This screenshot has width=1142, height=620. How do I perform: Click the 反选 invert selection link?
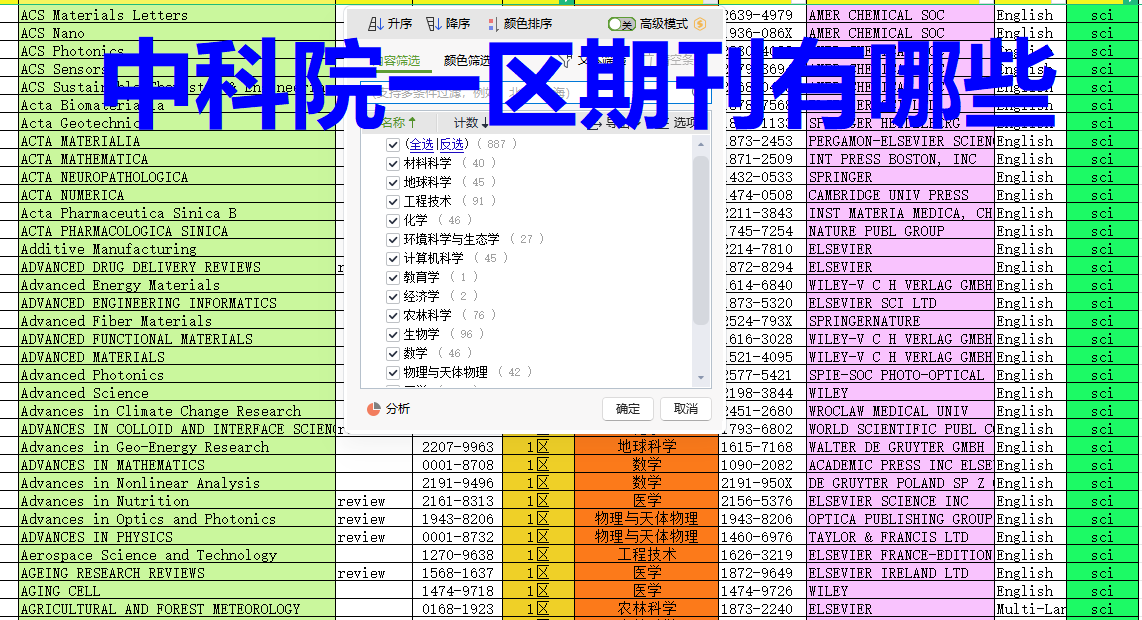(451, 144)
